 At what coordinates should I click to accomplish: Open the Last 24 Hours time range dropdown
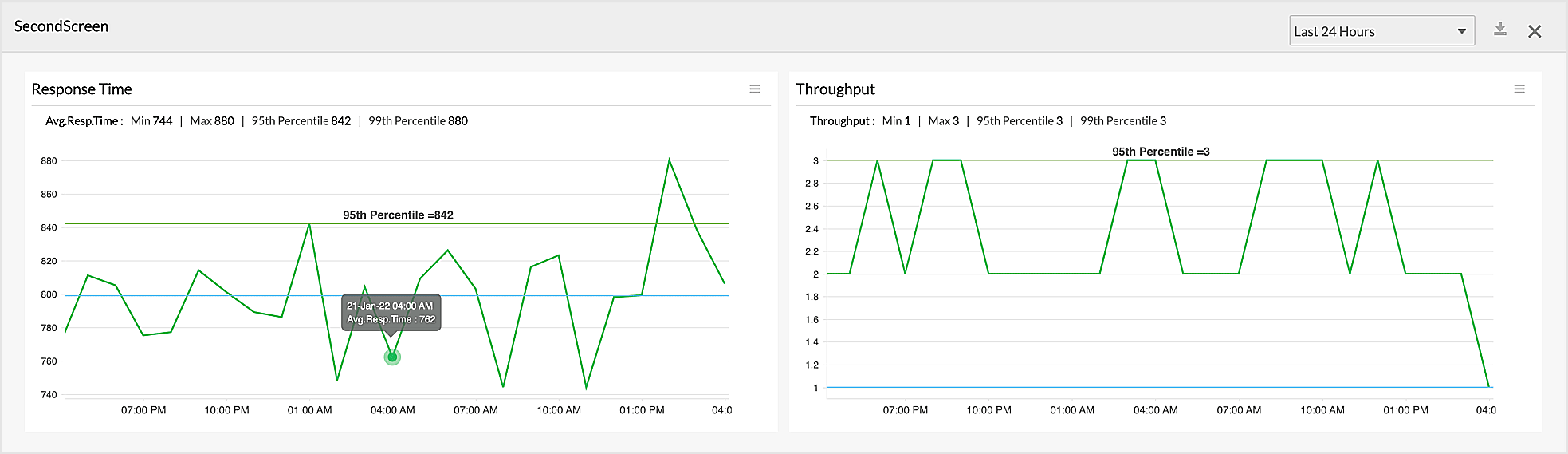[x=1381, y=31]
